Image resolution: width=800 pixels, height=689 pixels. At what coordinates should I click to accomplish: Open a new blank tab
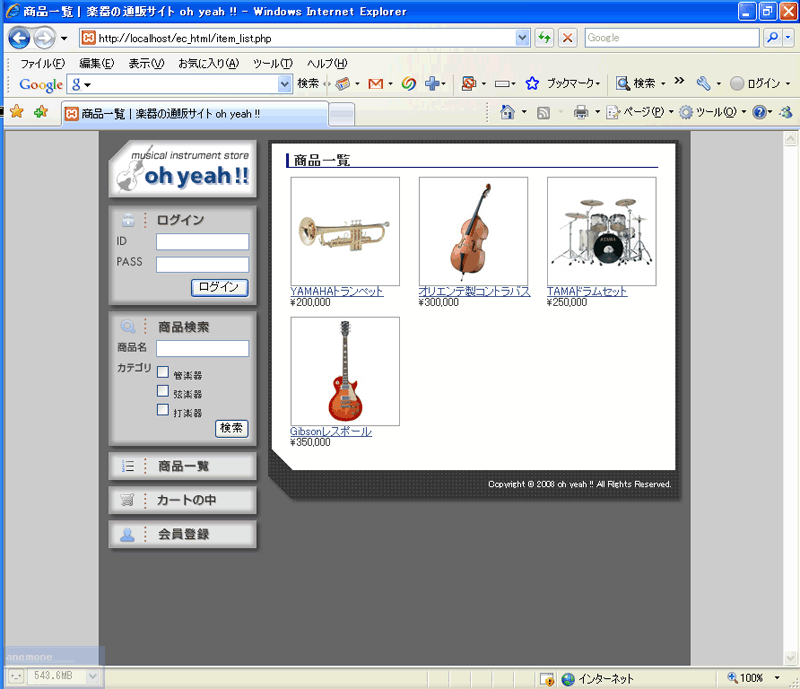[x=341, y=113]
